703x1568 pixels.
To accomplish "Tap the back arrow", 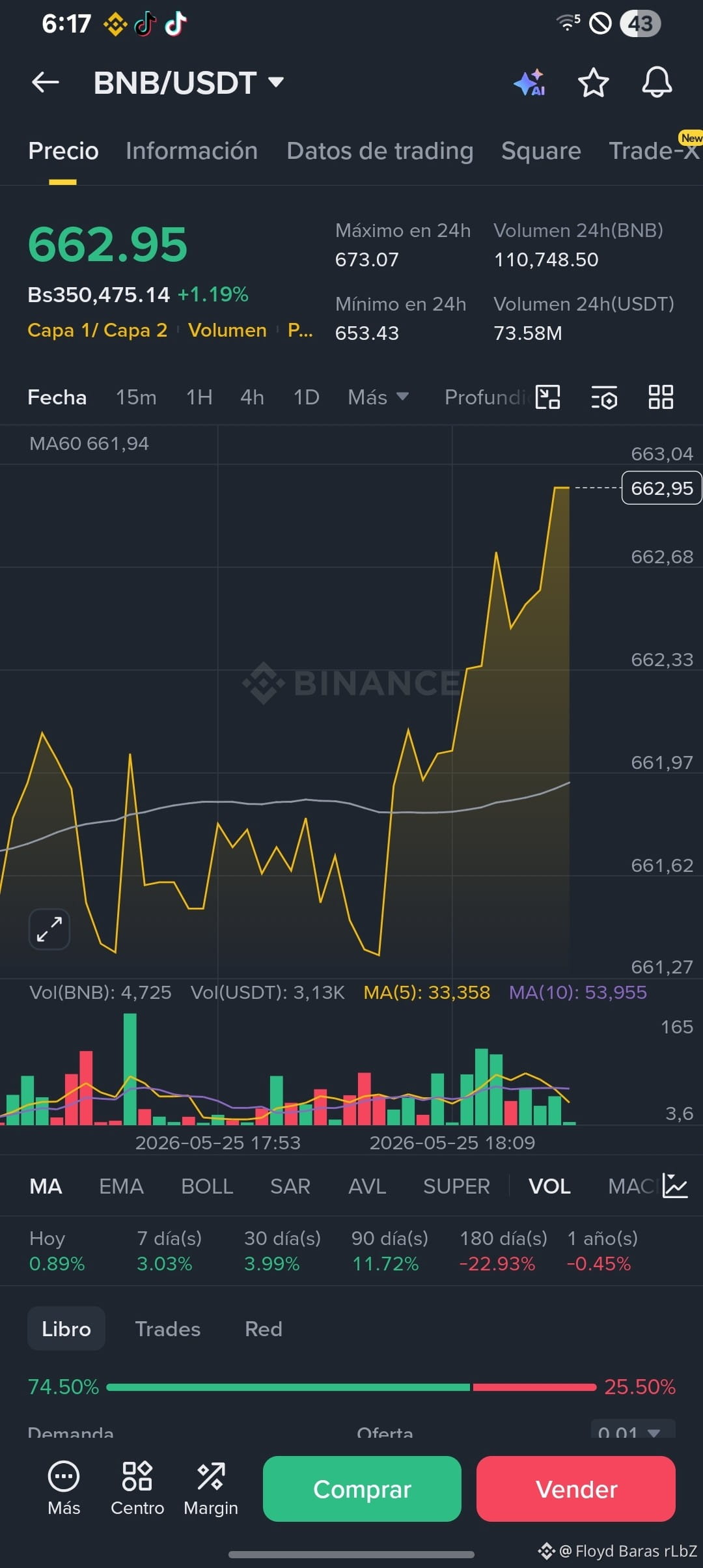I will tap(46, 82).
